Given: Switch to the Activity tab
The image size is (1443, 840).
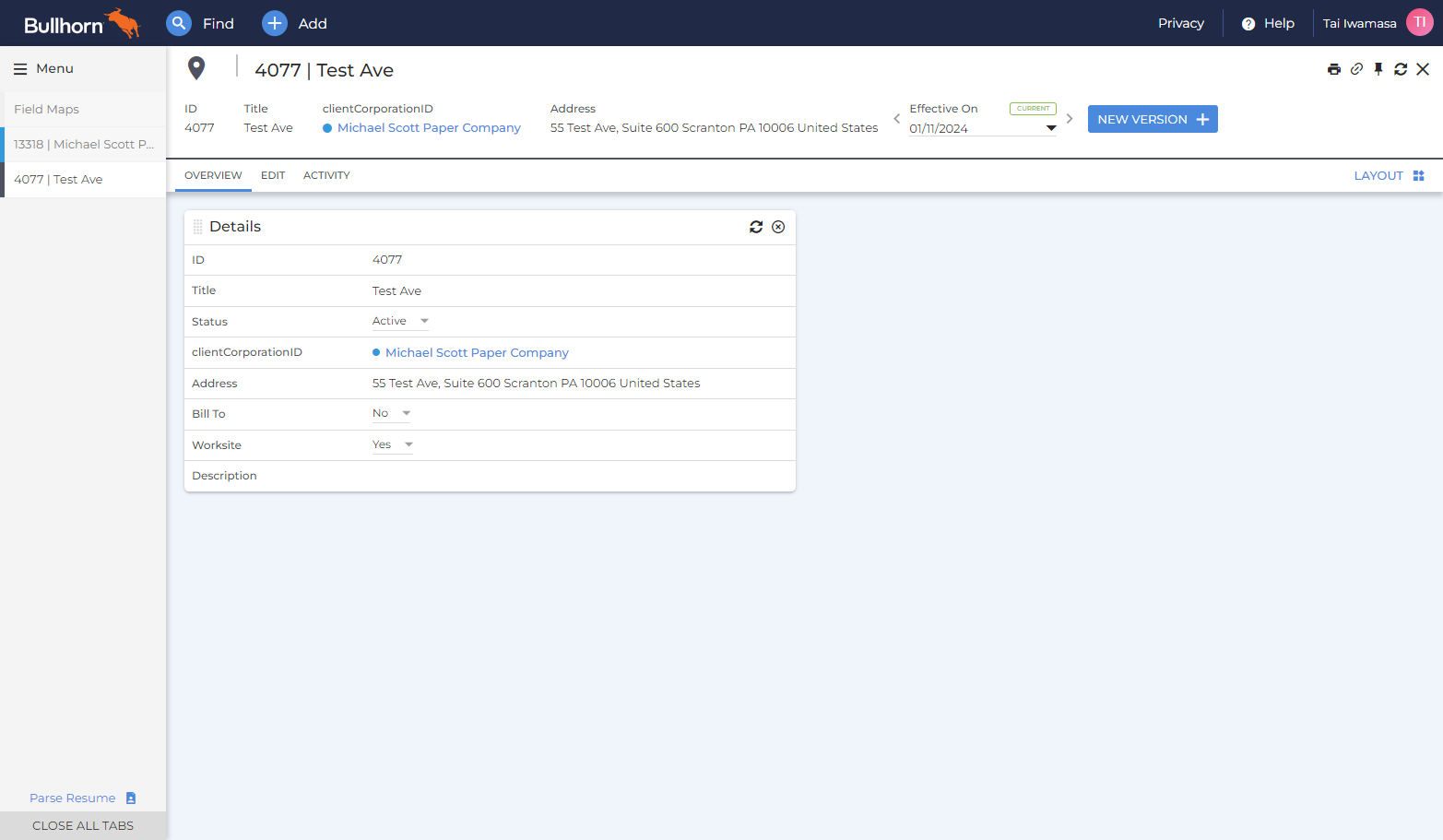Looking at the screenshot, I should 326,176.
